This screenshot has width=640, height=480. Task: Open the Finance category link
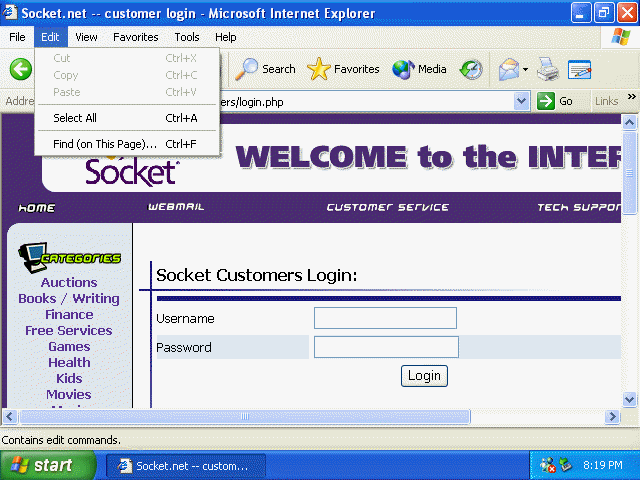69,315
